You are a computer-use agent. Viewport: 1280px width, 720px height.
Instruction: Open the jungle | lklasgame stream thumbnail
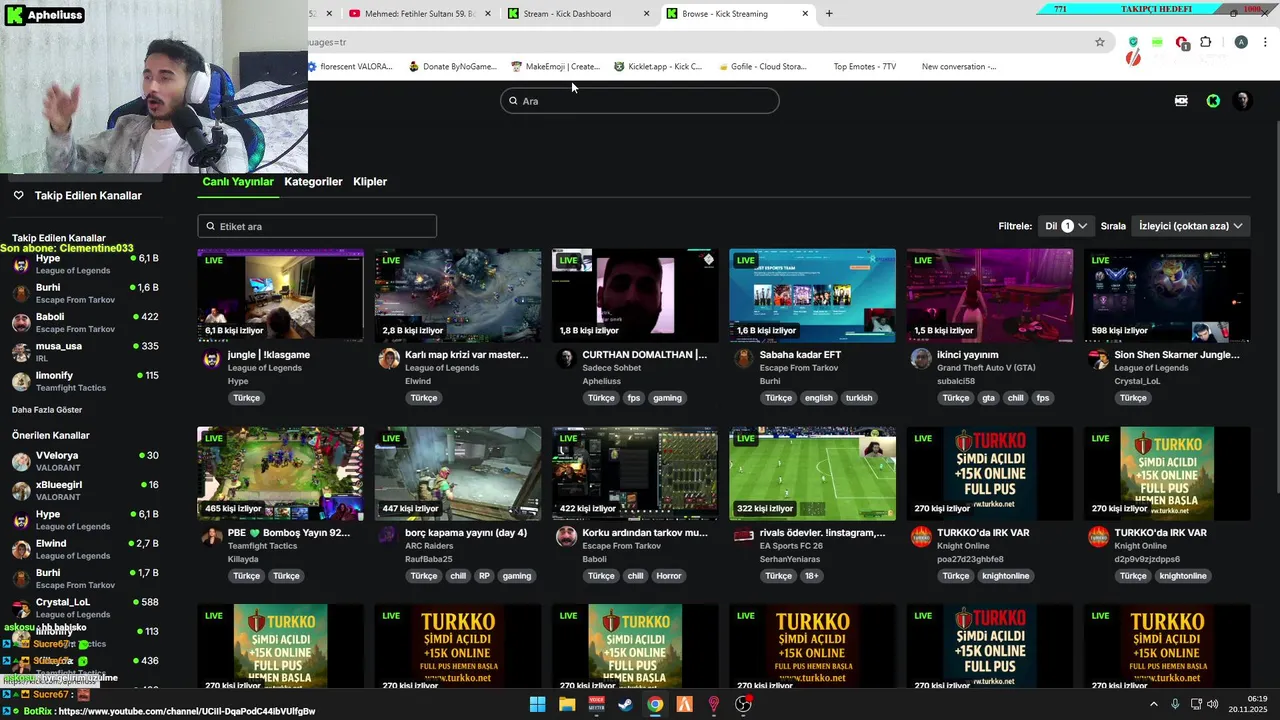(280, 296)
